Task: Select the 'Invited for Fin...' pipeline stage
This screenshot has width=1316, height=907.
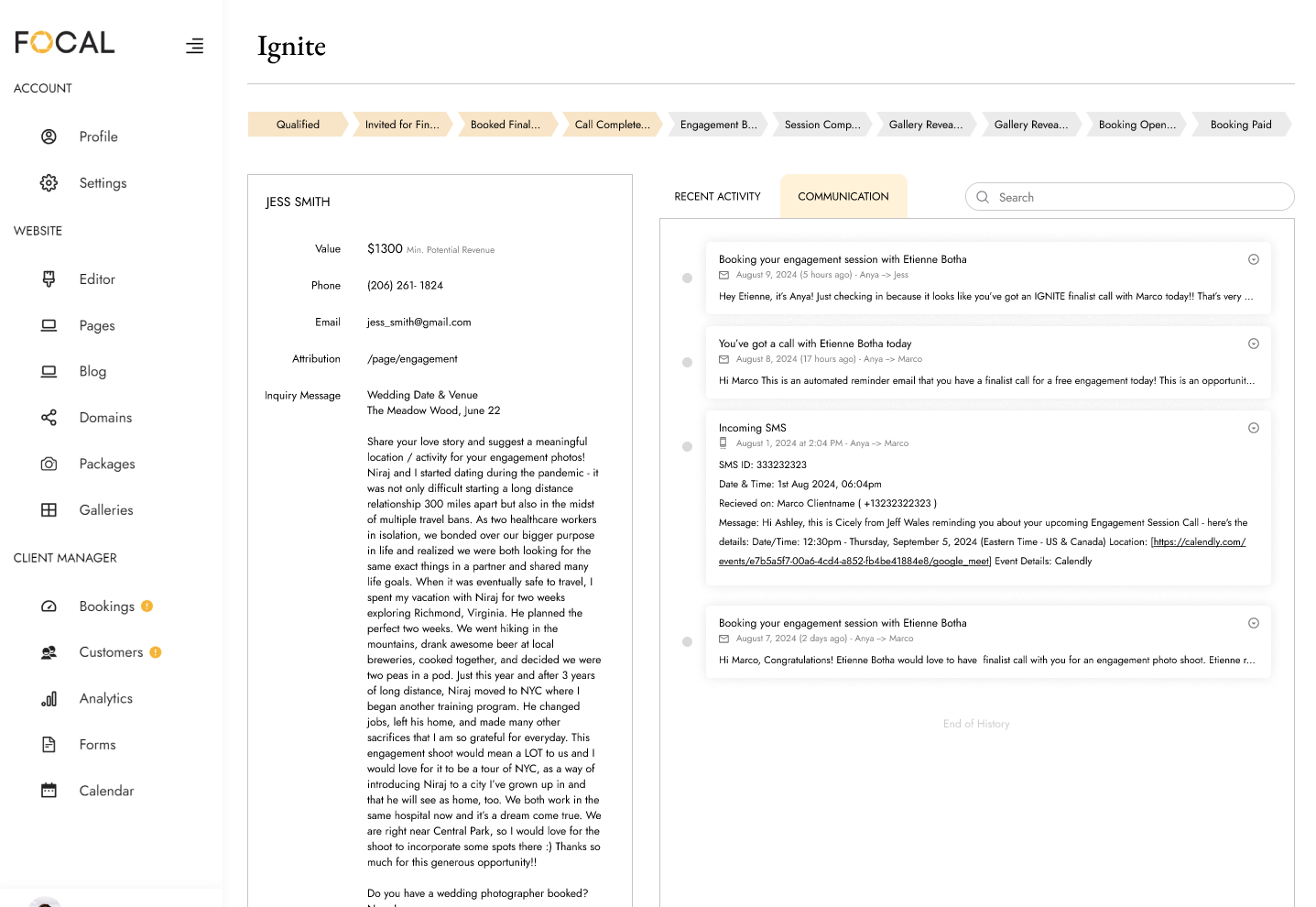Action: click(x=402, y=125)
